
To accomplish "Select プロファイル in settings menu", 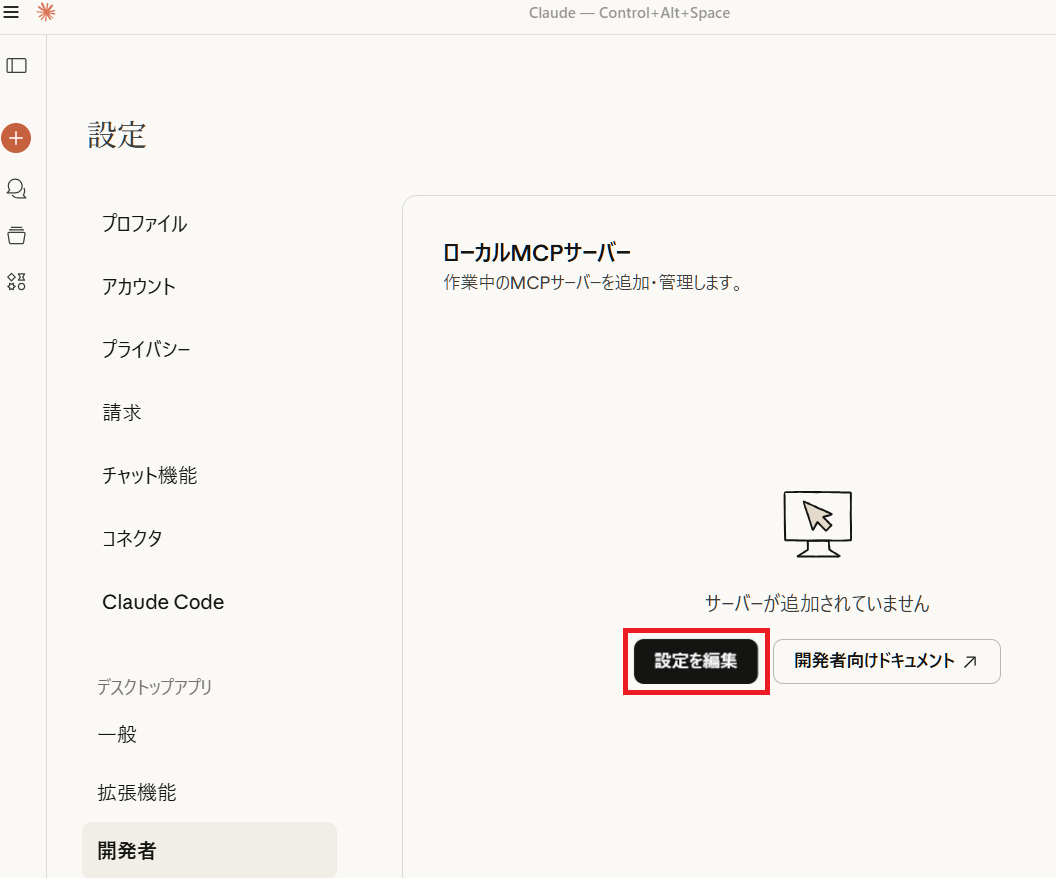I will pyautogui.click(x=144, y=224).
